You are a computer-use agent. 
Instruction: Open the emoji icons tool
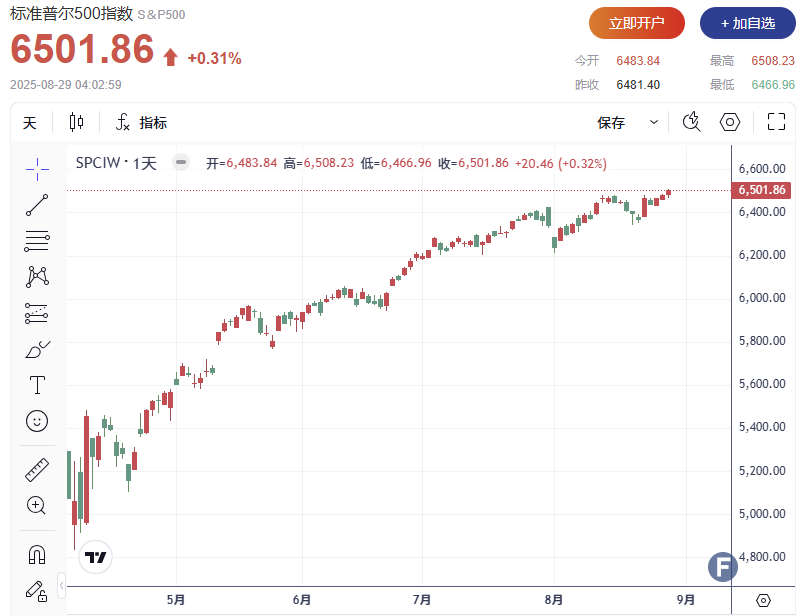[37, 421]
